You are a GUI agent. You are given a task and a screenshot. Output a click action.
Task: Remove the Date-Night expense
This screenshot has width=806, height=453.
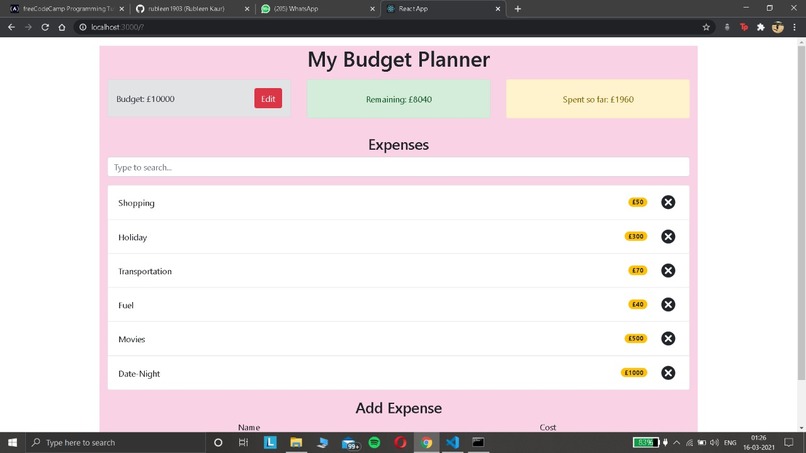pyautogui.click(x=668, y=373)
